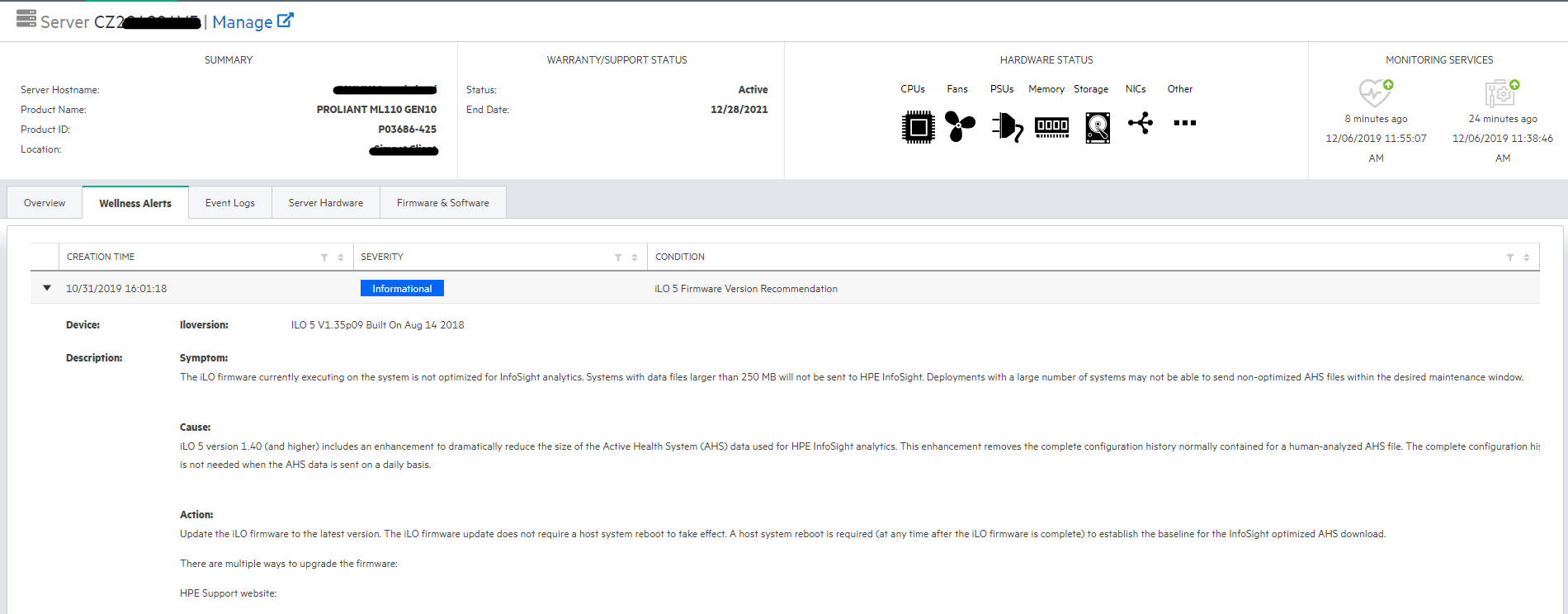Open the Event Logs tab
The height and width of the screenshot is (614, 1568).
(230, 203)
